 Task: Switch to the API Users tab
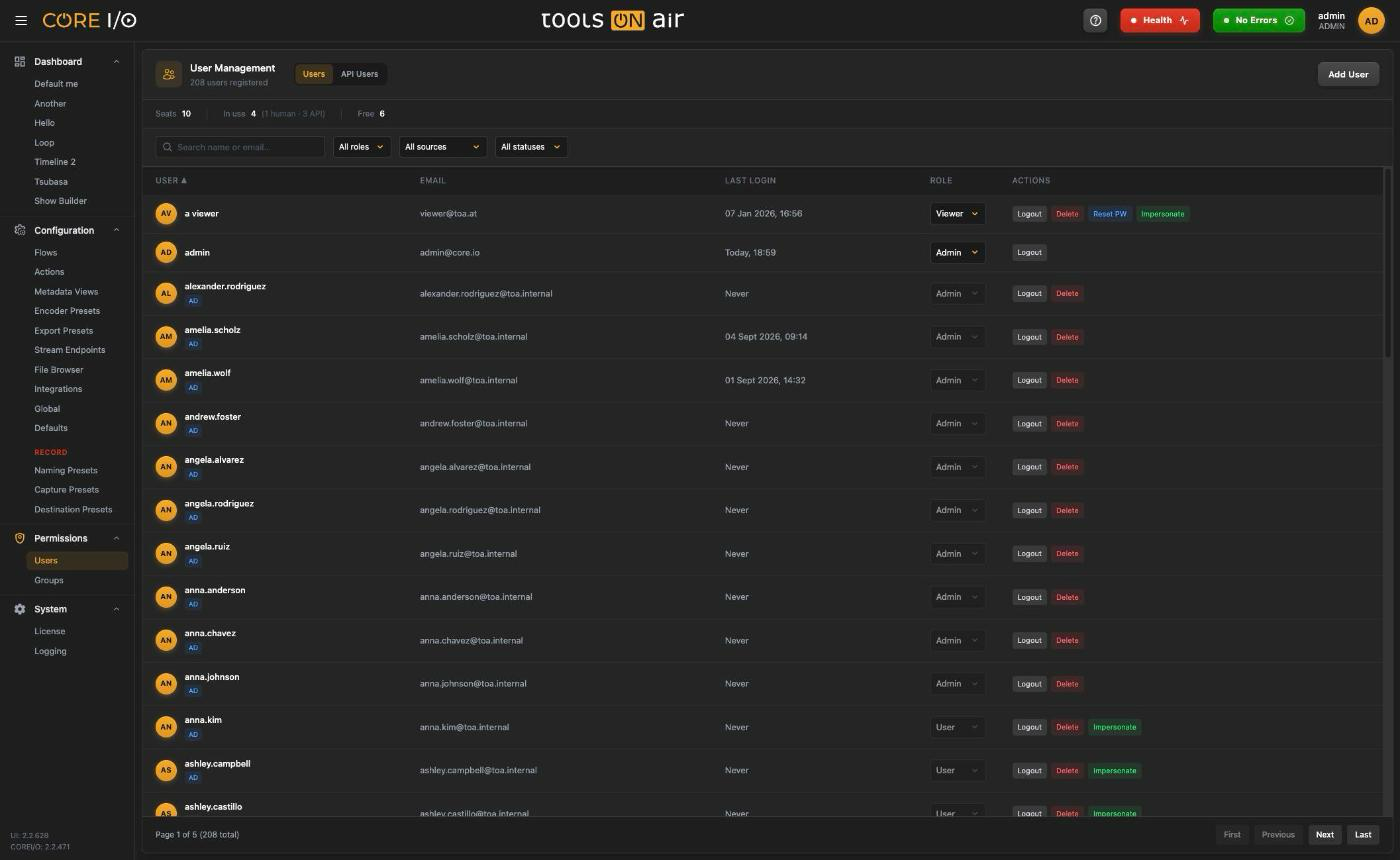coord(360,74)
